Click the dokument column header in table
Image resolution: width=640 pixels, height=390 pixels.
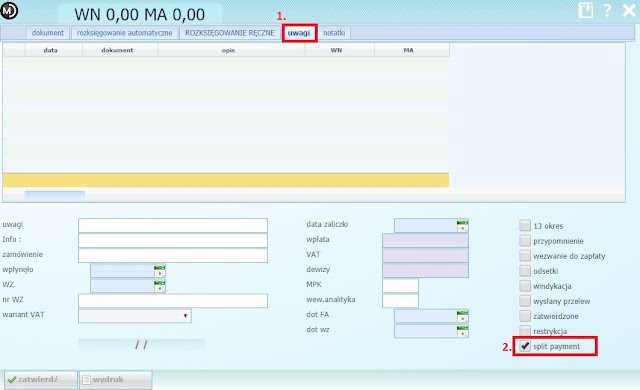pos(120,50)
